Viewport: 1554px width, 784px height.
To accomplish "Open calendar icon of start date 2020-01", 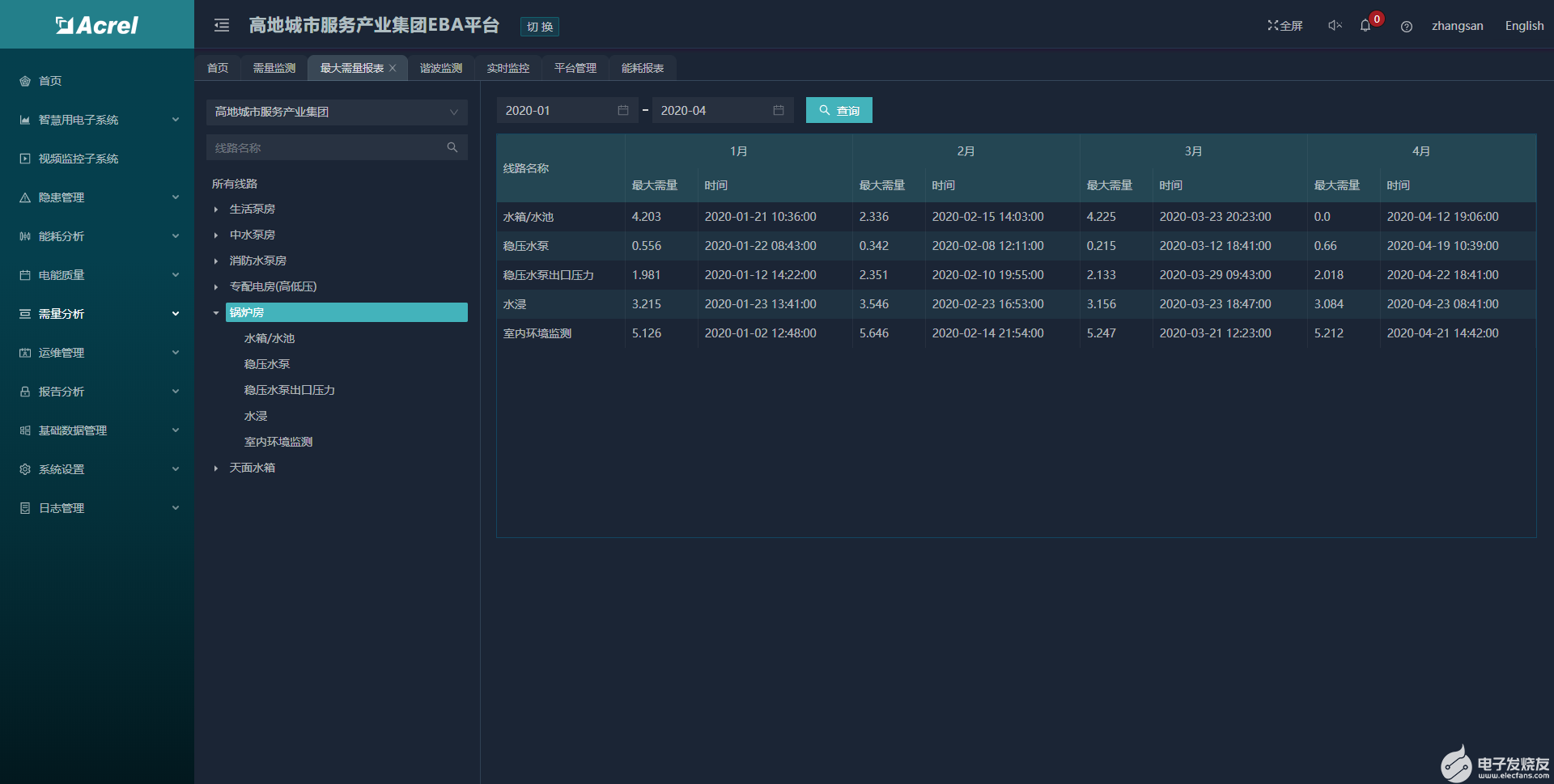I will click(x=623, y=110).
